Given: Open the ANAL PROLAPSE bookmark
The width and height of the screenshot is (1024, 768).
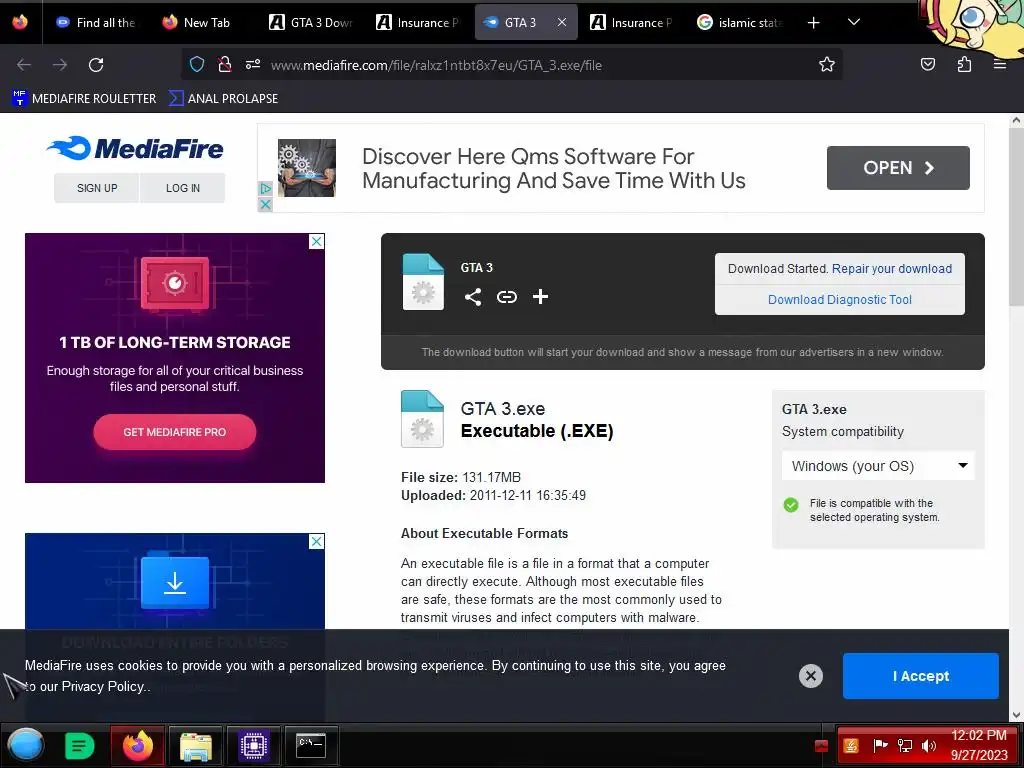Looking at the screenshot, I should [x=223, y=99].
